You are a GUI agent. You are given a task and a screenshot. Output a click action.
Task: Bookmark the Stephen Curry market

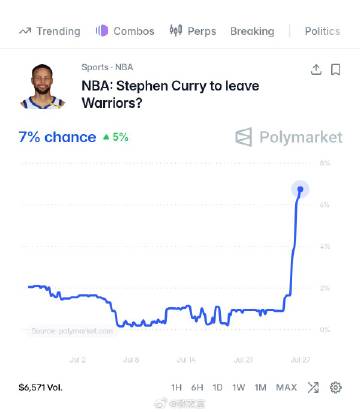(x=335, y=70)
